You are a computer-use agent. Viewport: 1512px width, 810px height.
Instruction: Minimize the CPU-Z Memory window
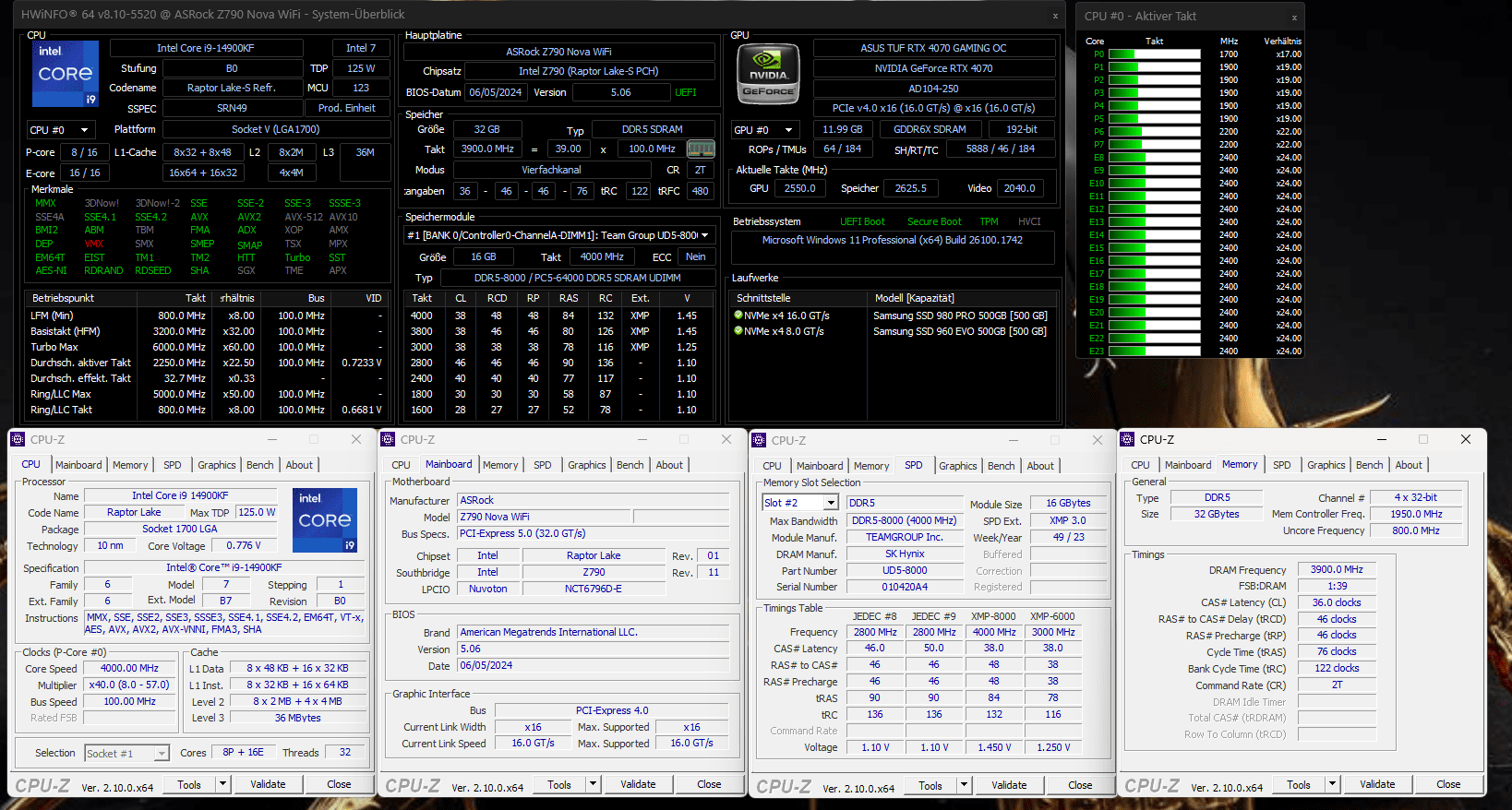click(1382, 439)
